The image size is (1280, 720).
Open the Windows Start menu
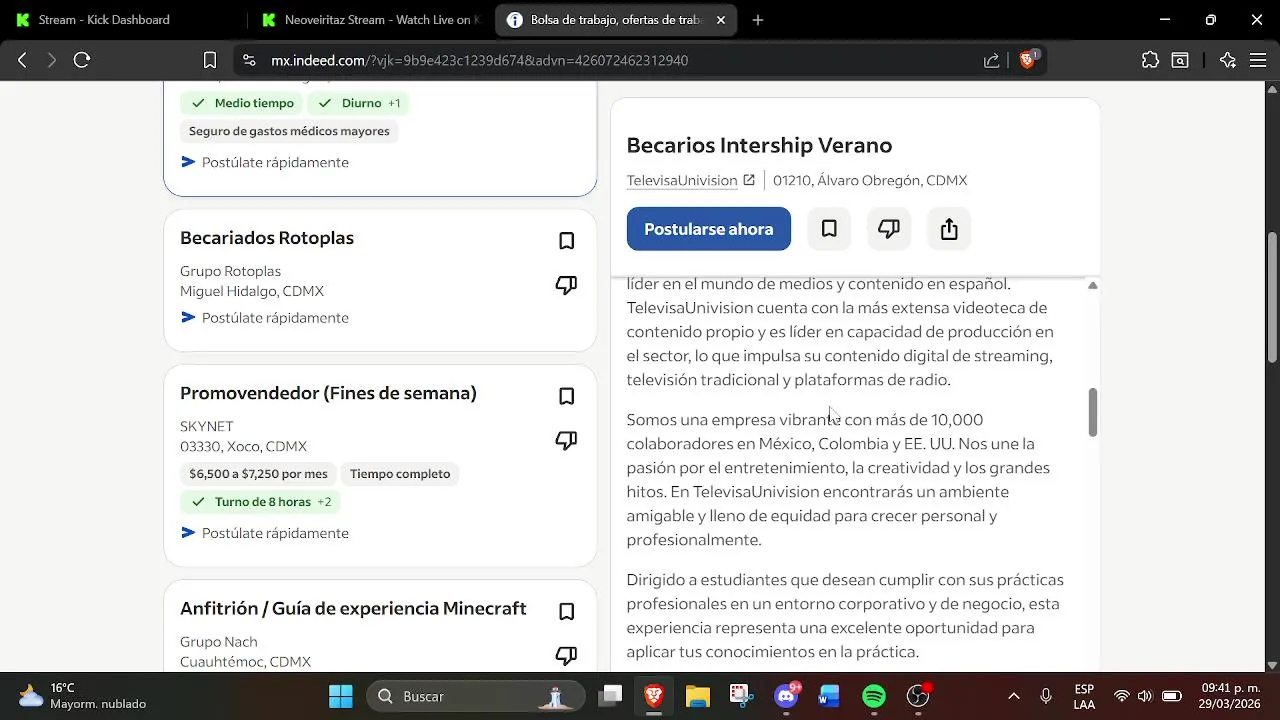click(341, 696)
